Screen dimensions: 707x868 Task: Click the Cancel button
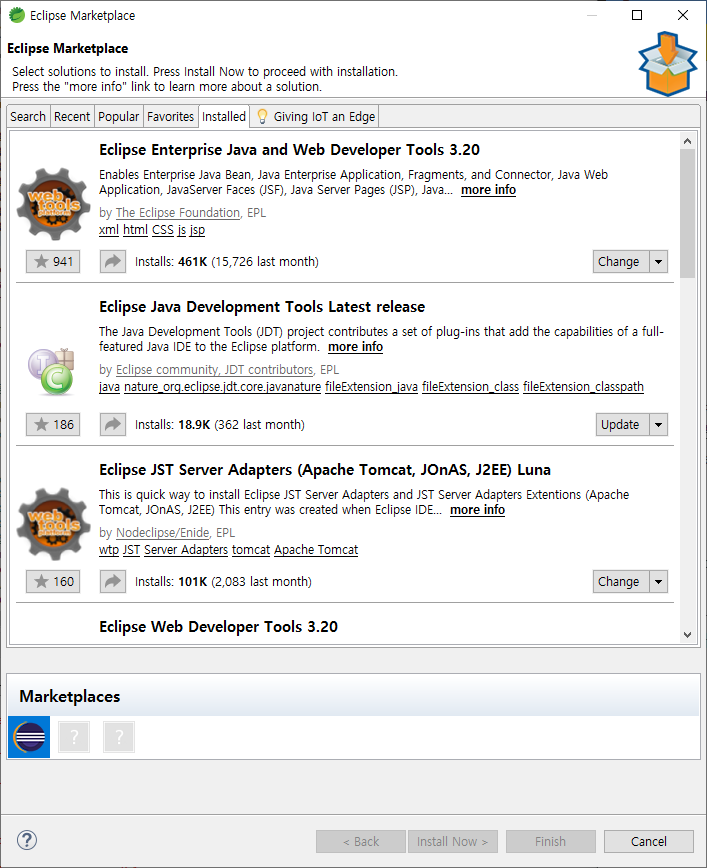pyautogui.click(x=648, y=841)
